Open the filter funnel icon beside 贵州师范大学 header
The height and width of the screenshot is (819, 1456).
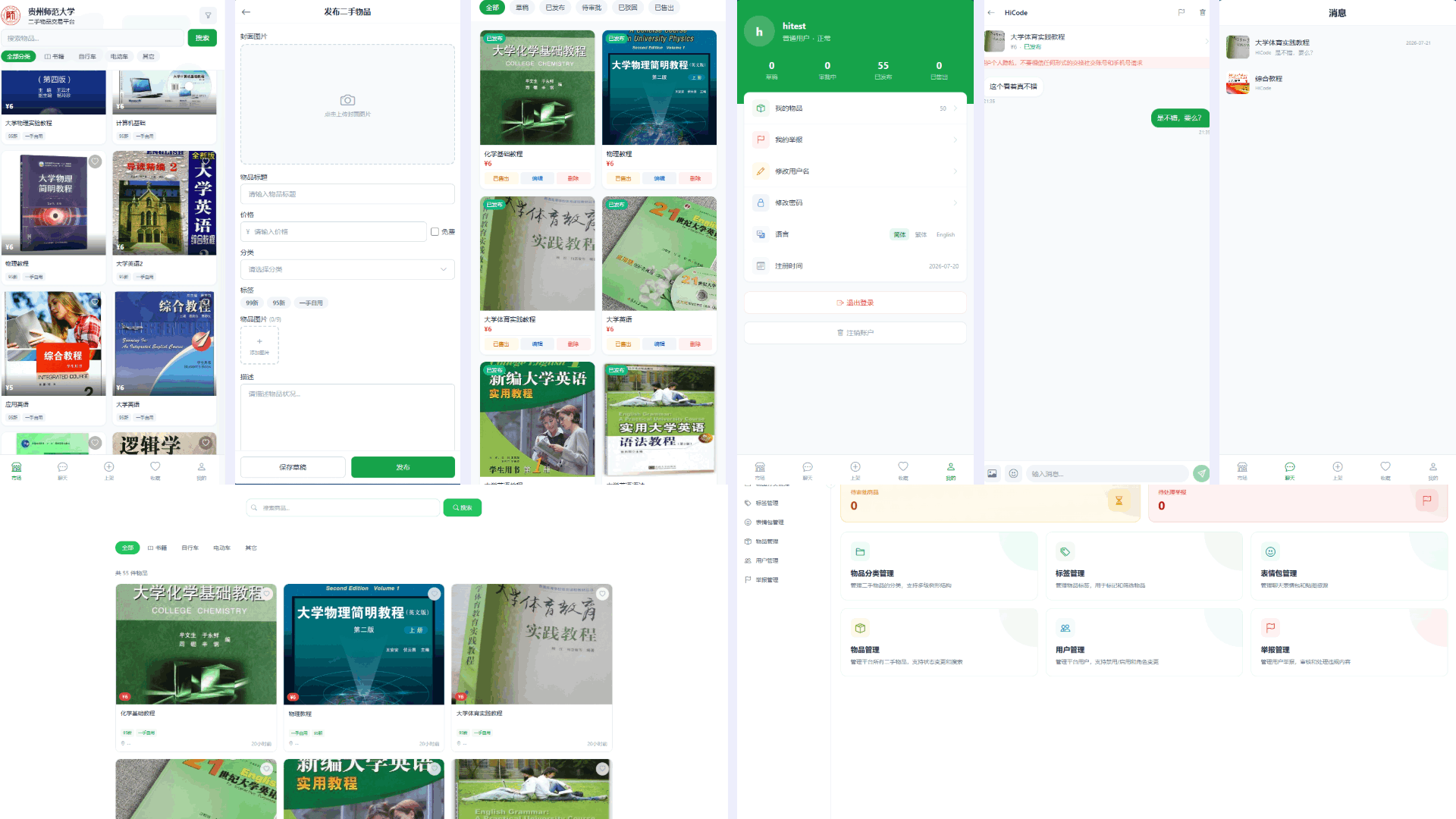[208, 15]
